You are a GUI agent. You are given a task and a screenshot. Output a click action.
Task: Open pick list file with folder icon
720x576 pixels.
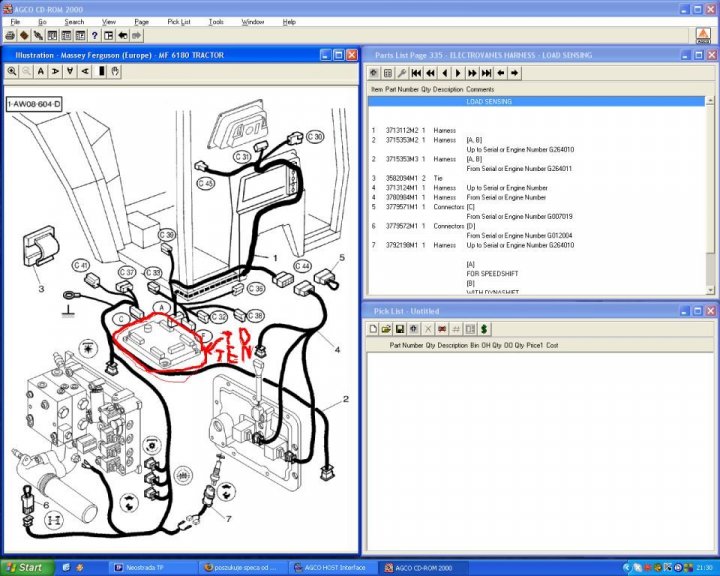(386, 328)
